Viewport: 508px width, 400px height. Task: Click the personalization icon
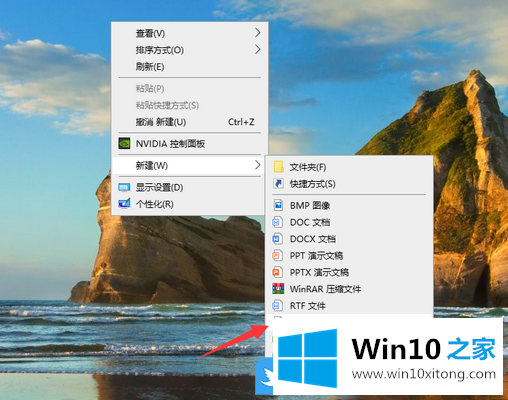coord(124,203)
